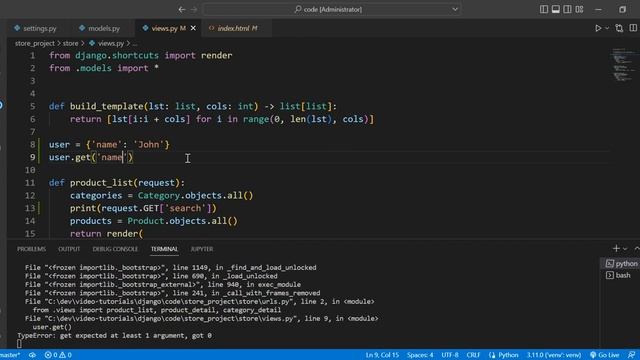640x360 pixels.
Task: Open store_project in the breadcrumb
Action: click(35, 43)
